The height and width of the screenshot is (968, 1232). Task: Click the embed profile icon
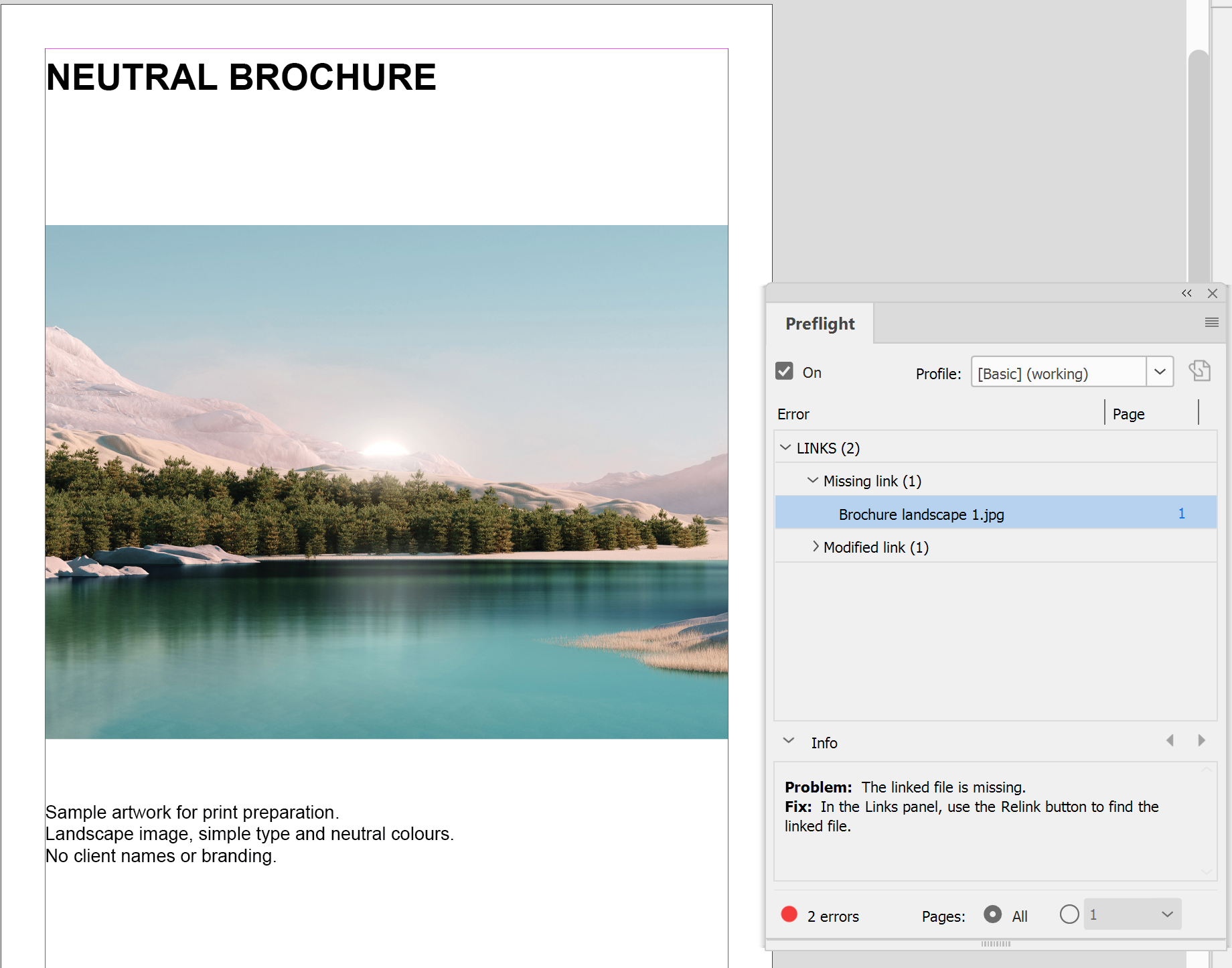pos(1199,371)
